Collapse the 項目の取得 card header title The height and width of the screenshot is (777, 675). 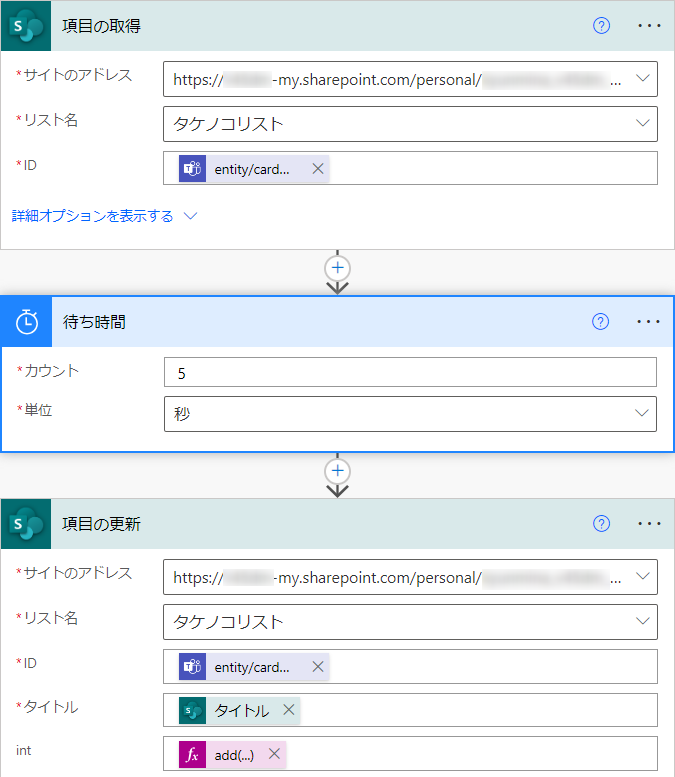pos(102,26)
